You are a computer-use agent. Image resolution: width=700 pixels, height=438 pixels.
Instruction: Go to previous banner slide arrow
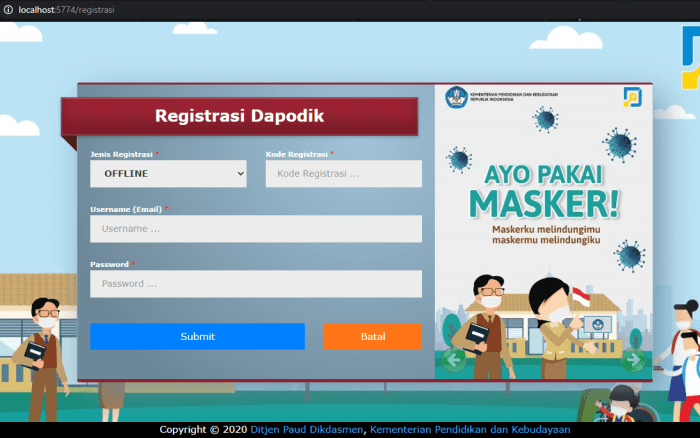click(x=454, y=359)
